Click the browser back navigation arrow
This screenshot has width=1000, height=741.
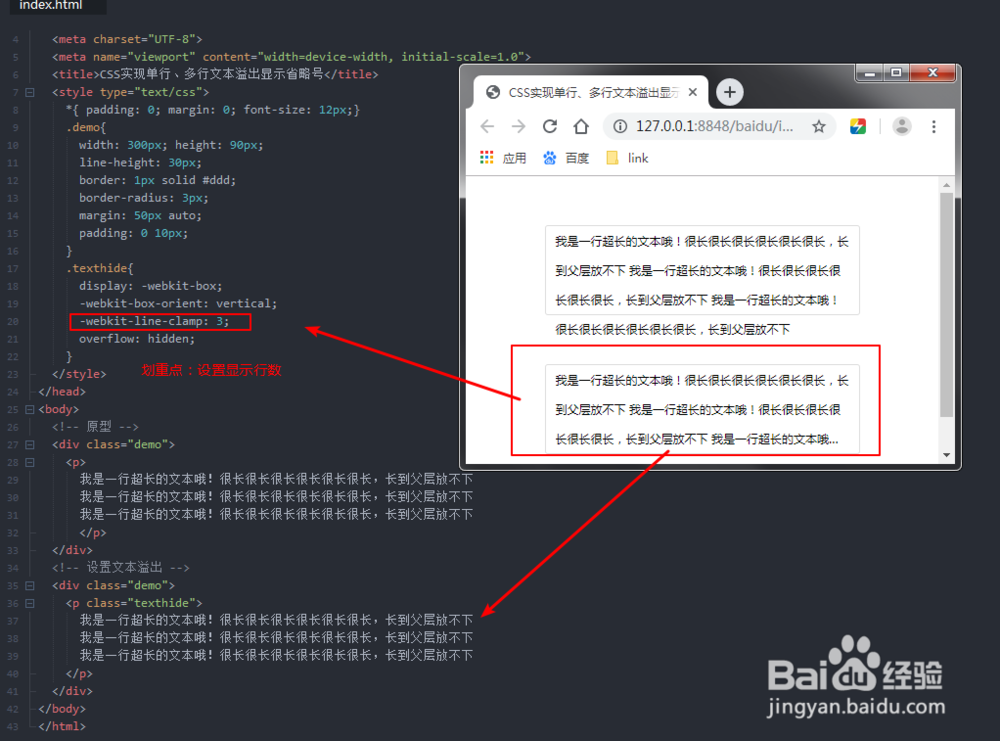(487, 126)
